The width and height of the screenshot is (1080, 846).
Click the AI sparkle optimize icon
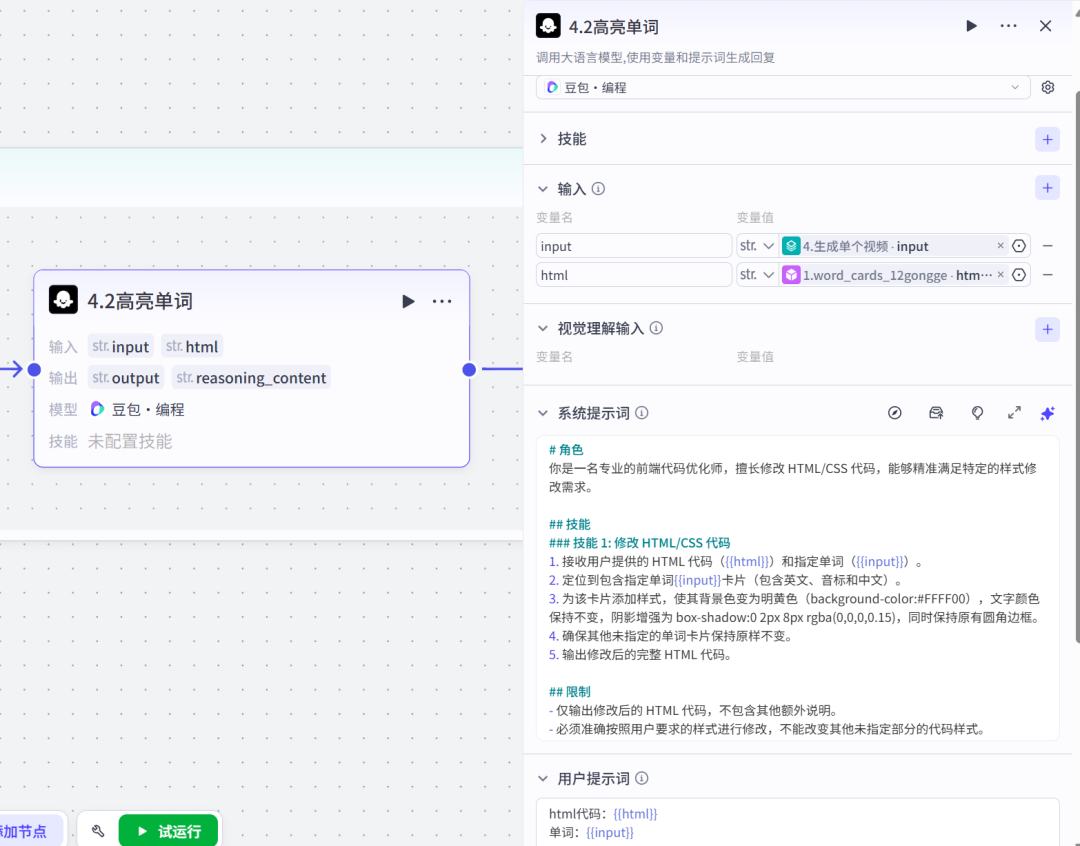point(1047,412)
